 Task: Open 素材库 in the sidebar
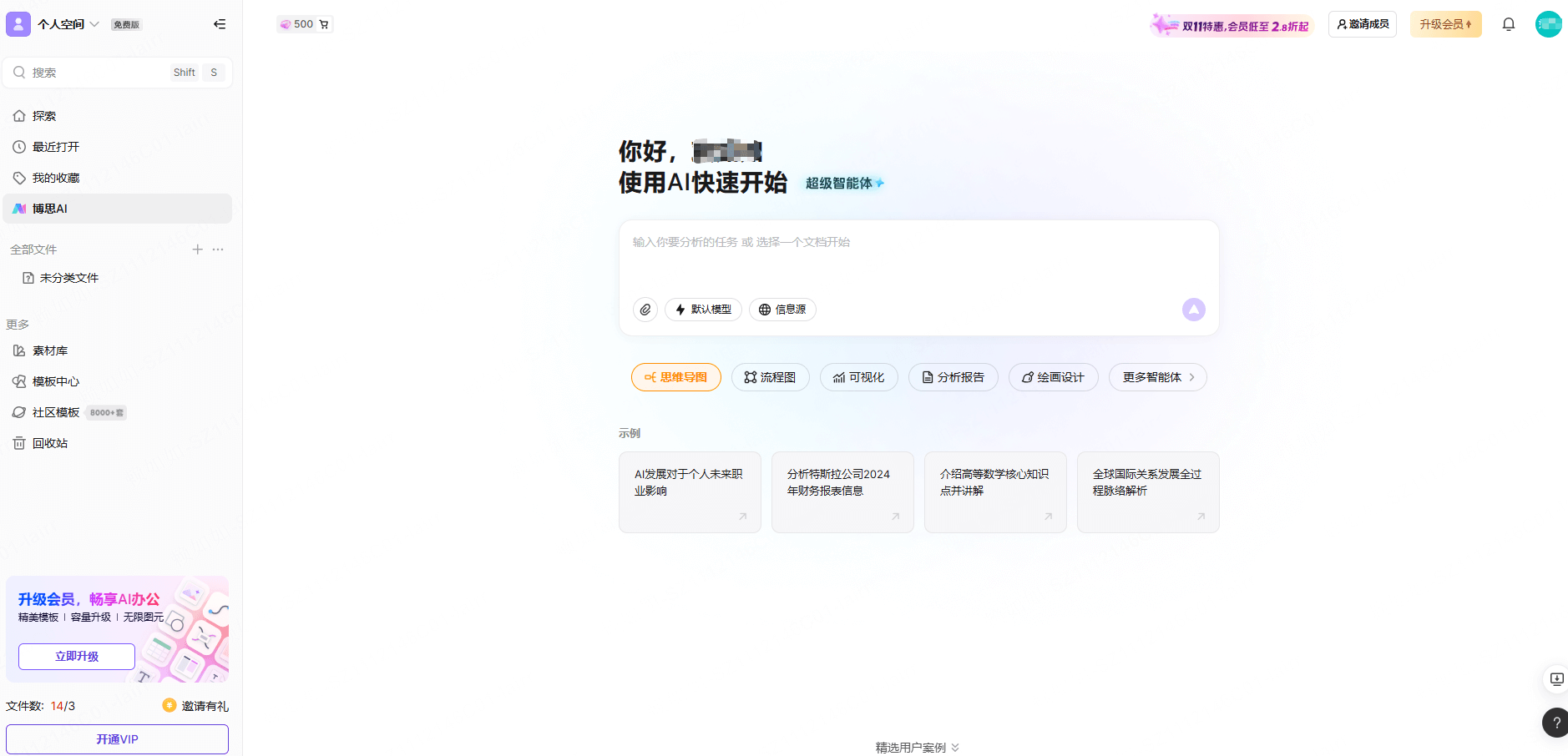click(x=52, y=350)
